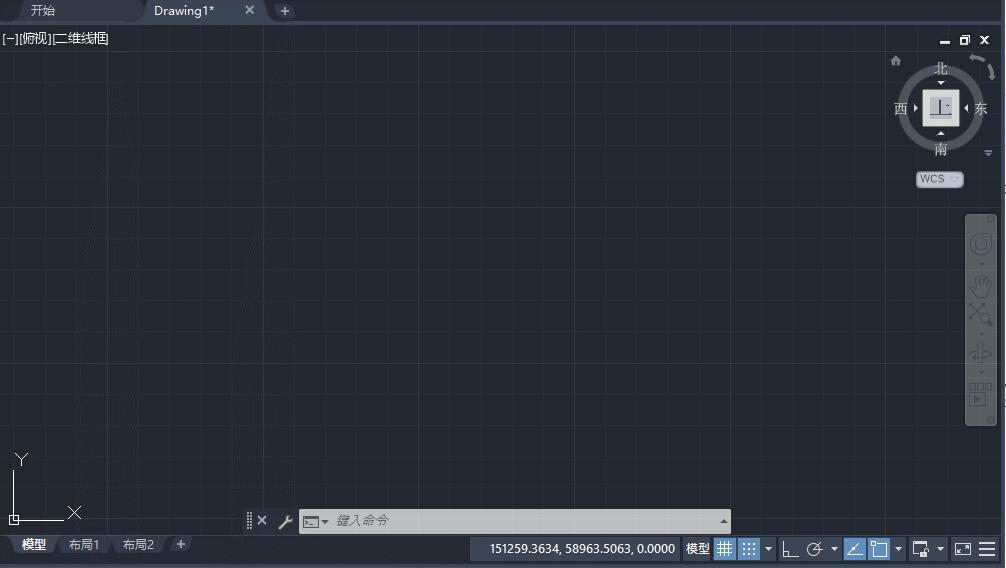
Task: Select the Zoom Extents tool
Action: point(980,314)
